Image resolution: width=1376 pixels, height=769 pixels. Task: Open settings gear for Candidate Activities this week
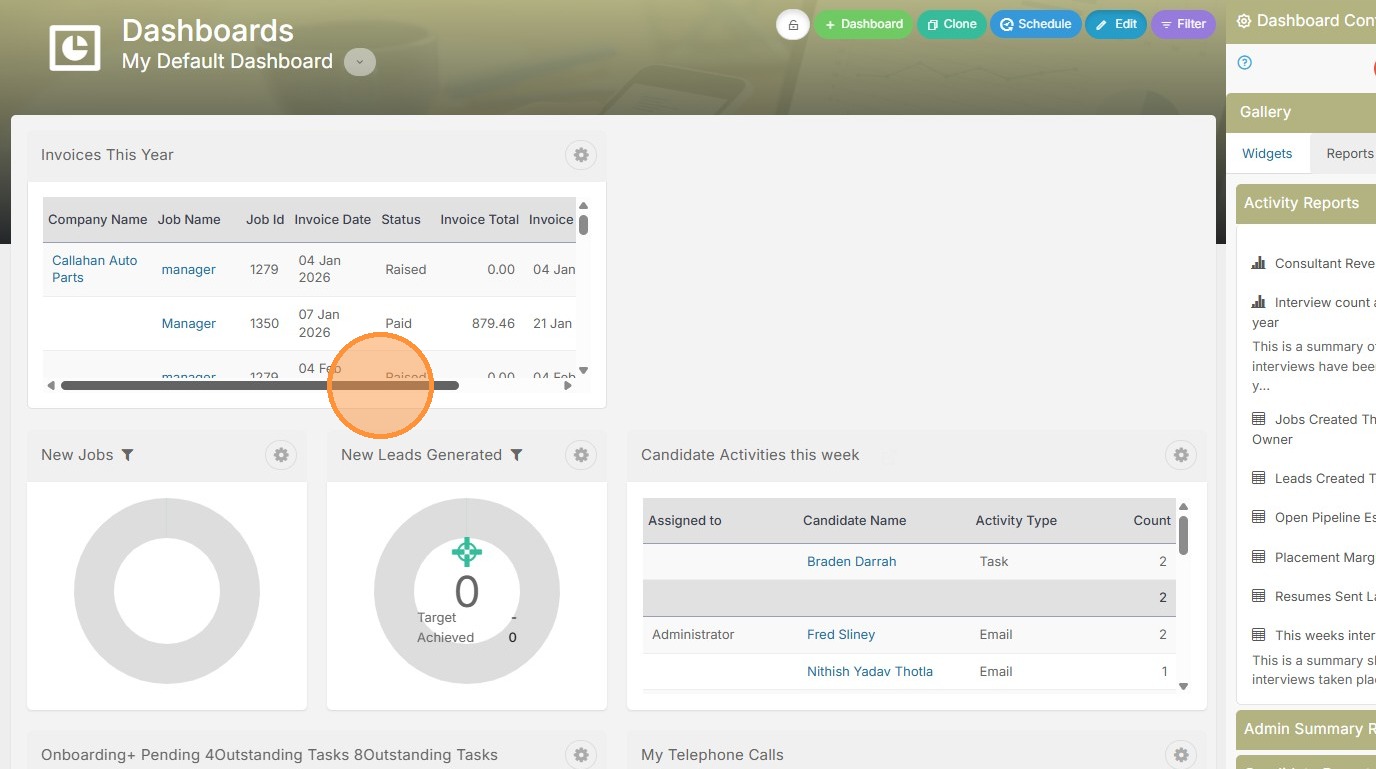(x=1181, y=455)
